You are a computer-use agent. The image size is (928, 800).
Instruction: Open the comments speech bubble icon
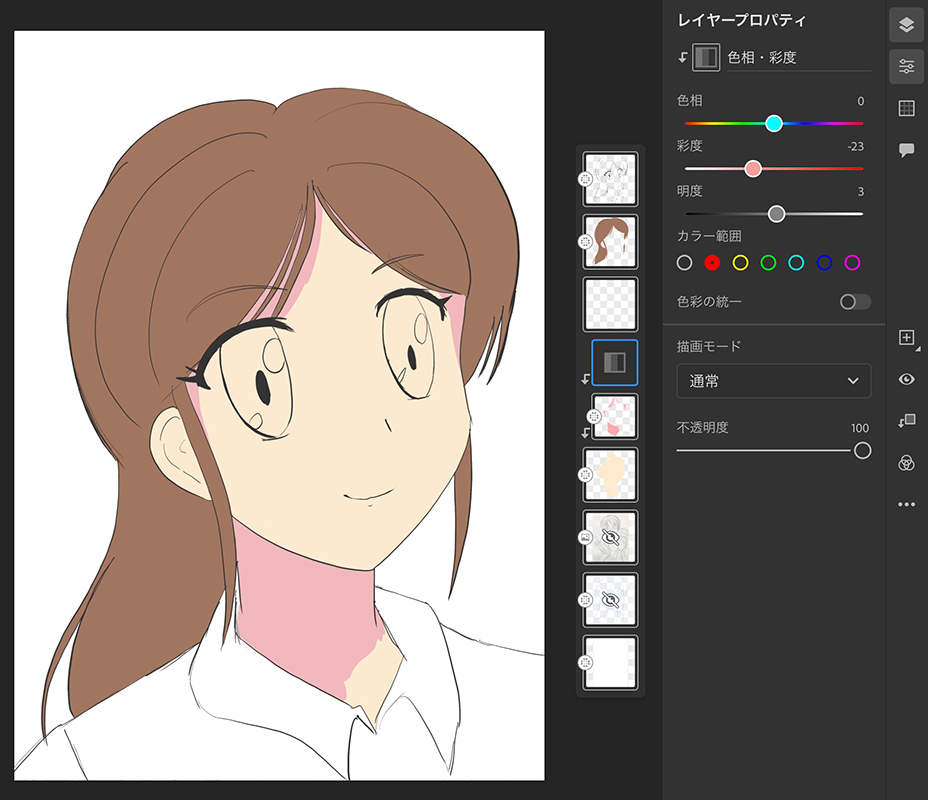(x=906, y=150)
